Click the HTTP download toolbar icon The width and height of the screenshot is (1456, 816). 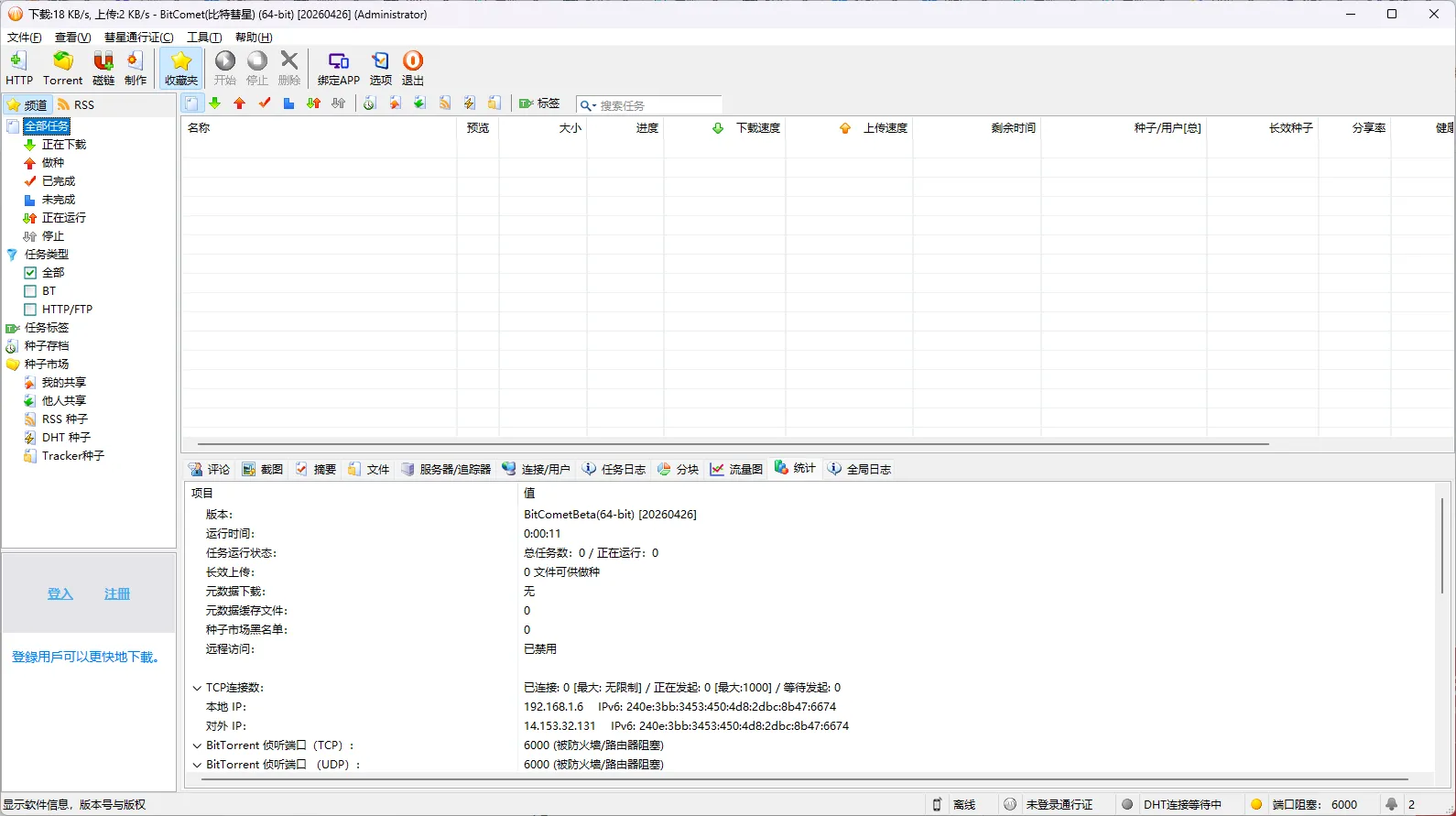click(18, 69)
